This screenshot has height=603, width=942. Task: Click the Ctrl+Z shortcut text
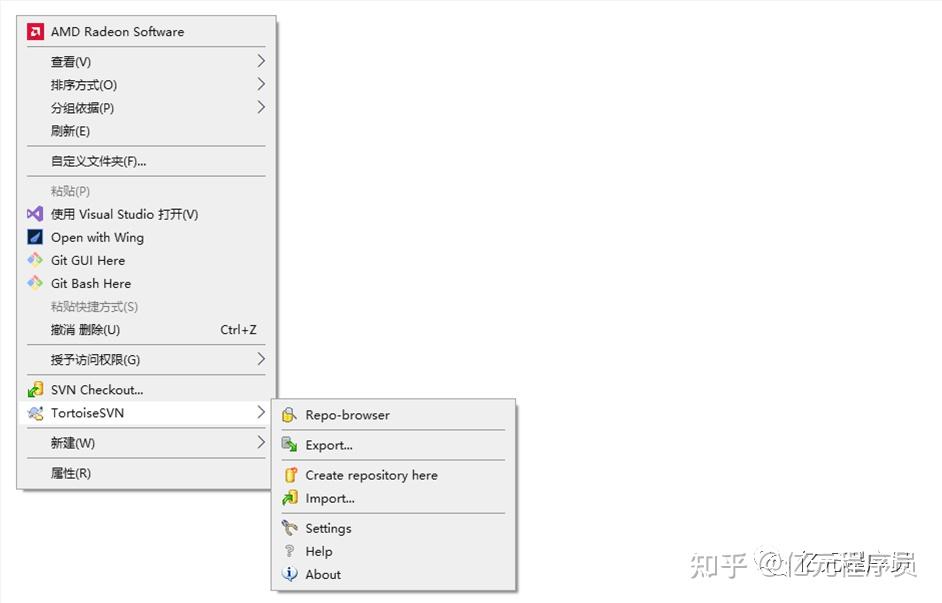239,330
